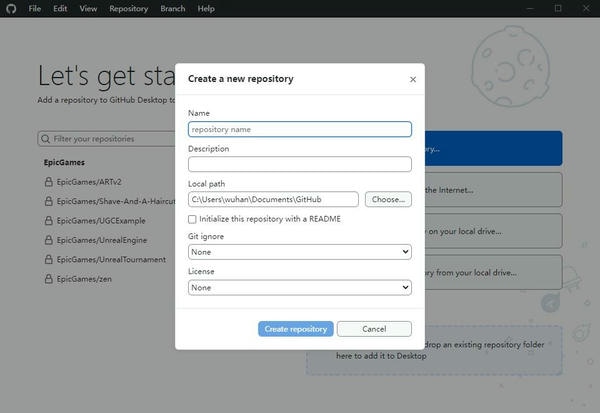Select EpicGames/UGCExample repository

coord(101,221)
